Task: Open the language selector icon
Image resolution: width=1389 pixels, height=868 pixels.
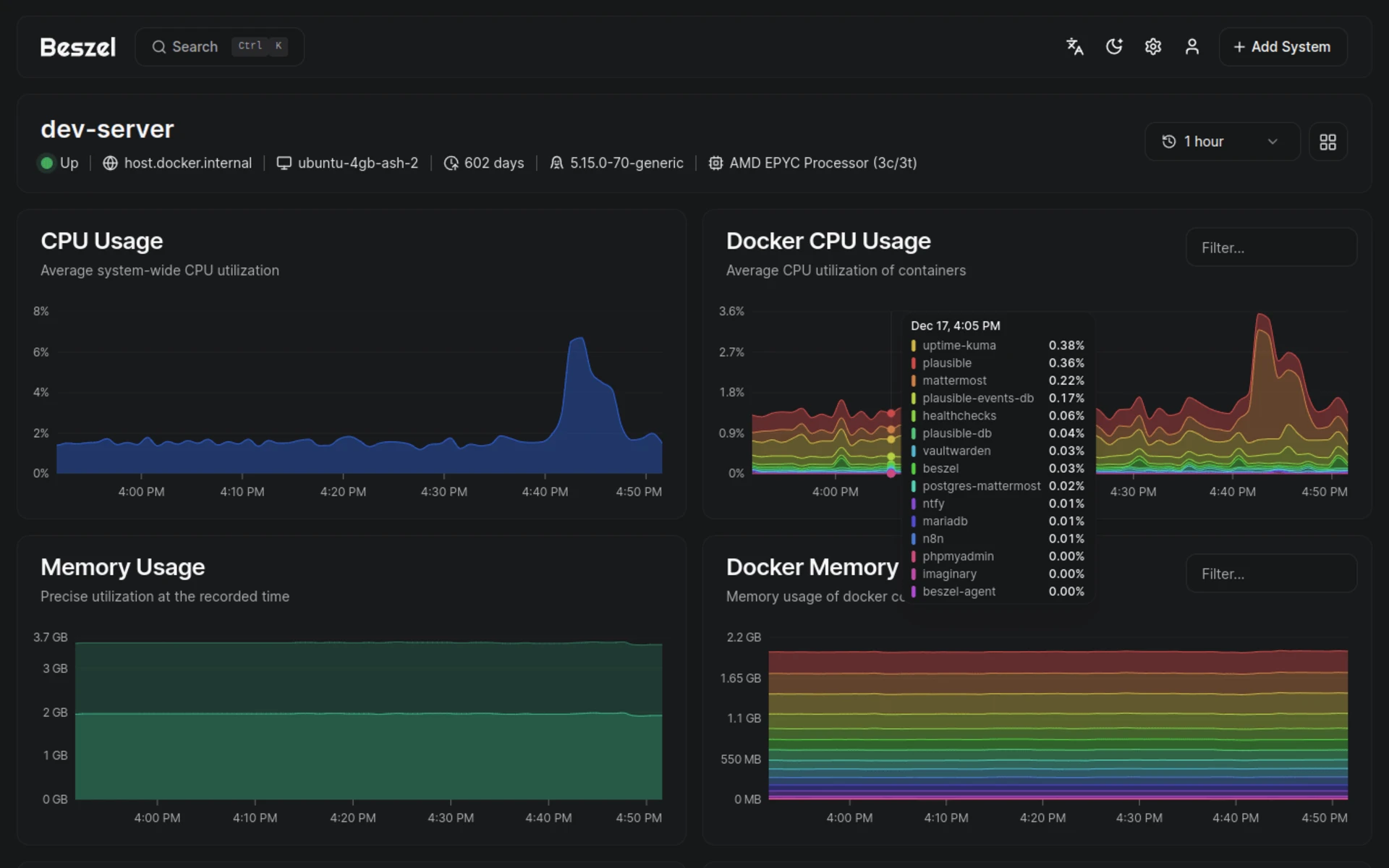Action: click(1074, 47)
